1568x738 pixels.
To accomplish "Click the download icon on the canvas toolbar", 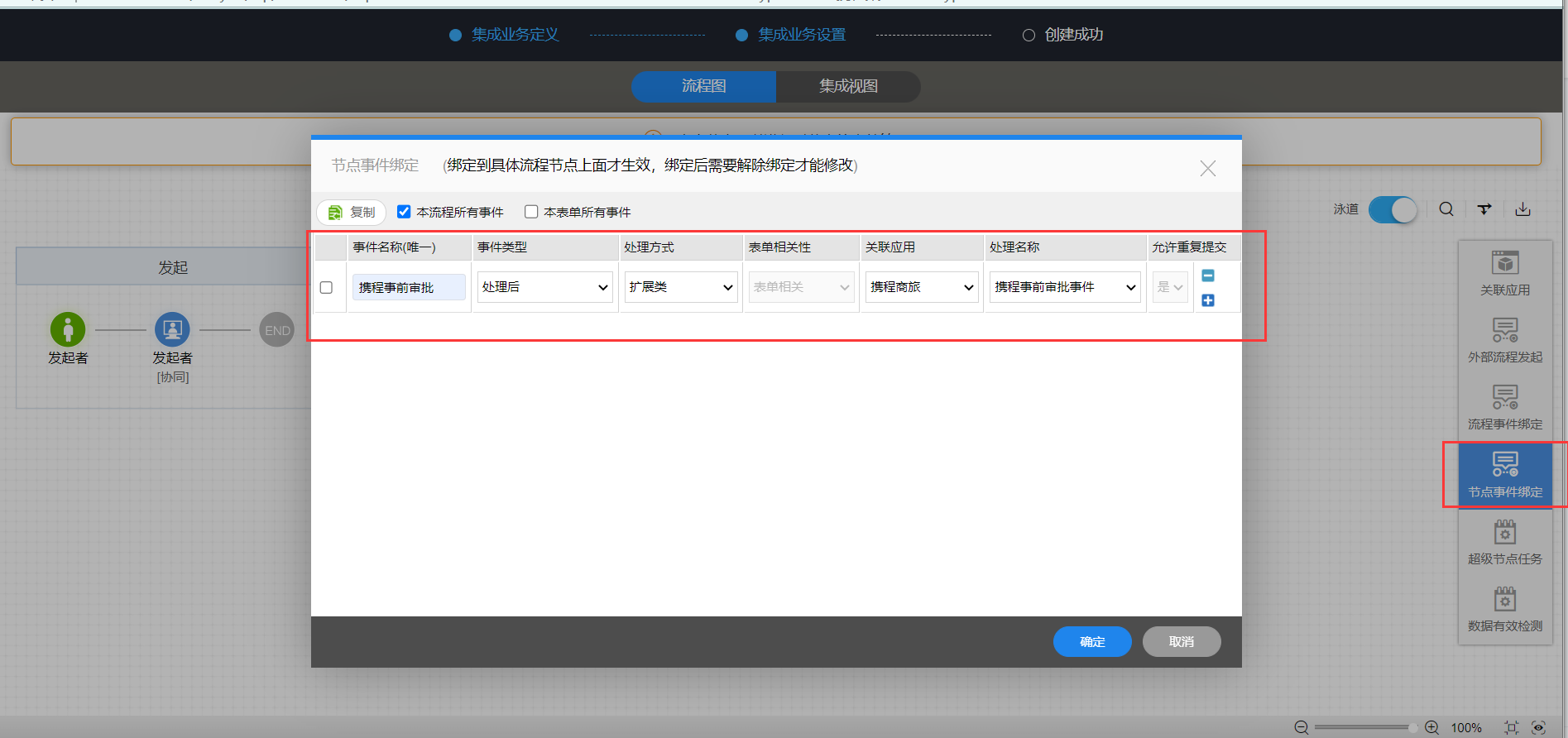I will click(1522, 209).
